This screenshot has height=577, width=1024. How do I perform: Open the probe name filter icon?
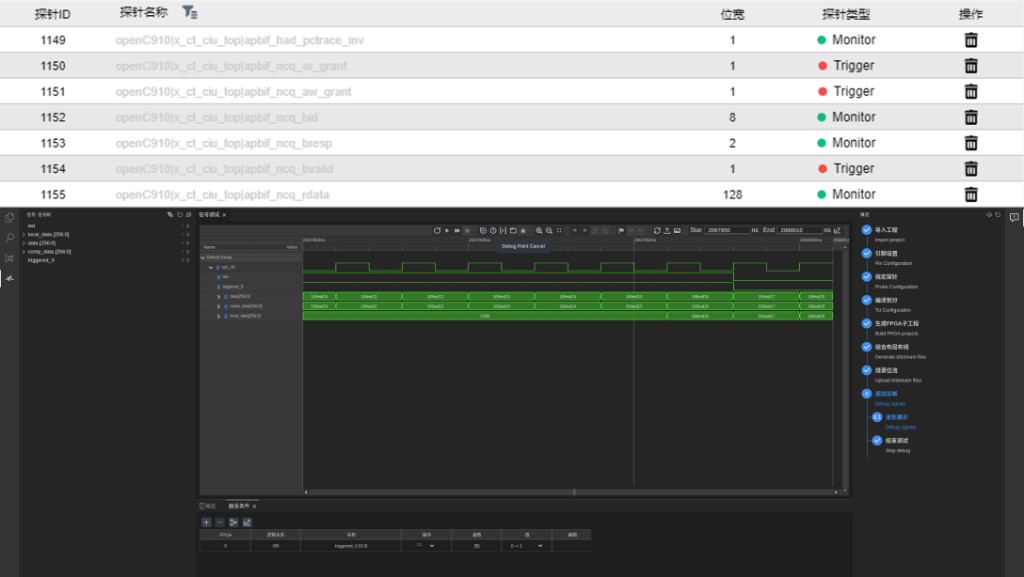(189, 12)
